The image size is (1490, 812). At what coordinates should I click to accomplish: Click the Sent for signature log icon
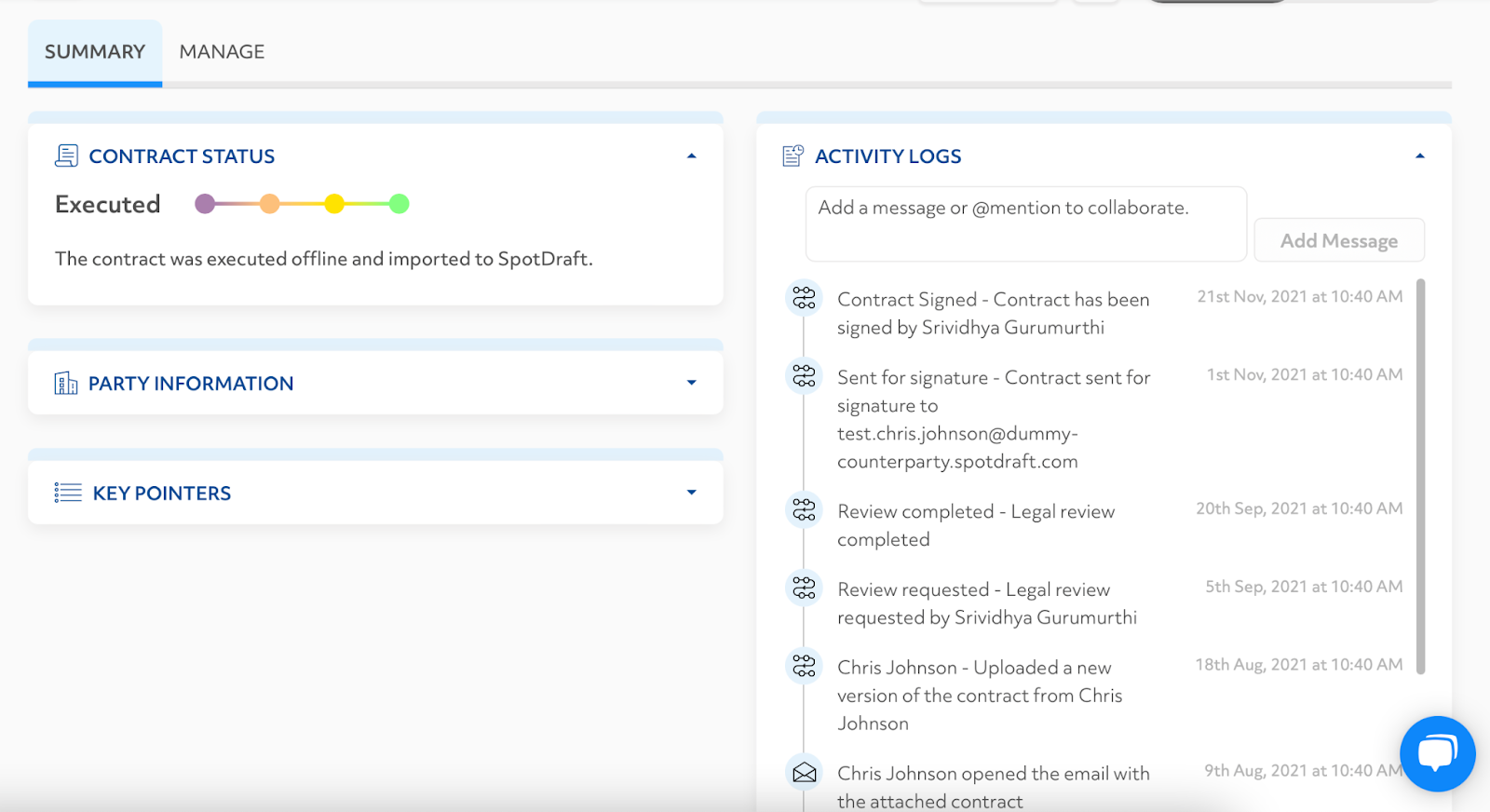804,376
